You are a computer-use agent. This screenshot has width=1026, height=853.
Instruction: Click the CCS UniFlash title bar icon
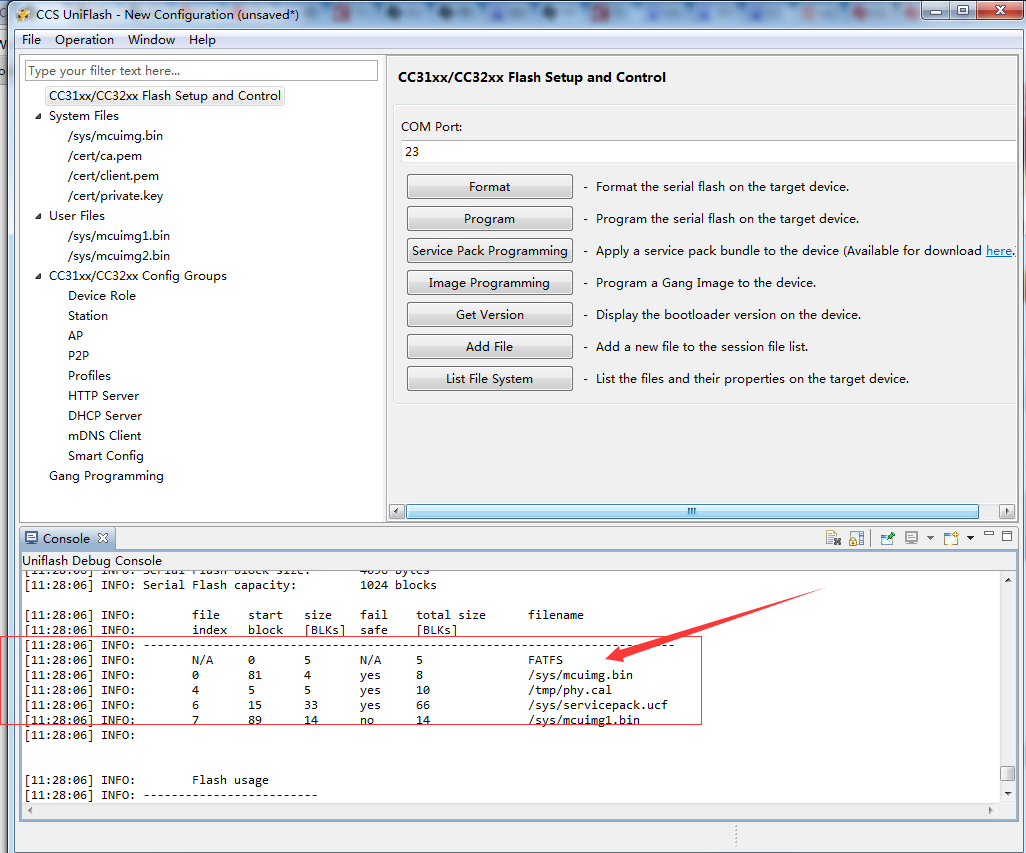pos(23,14)
